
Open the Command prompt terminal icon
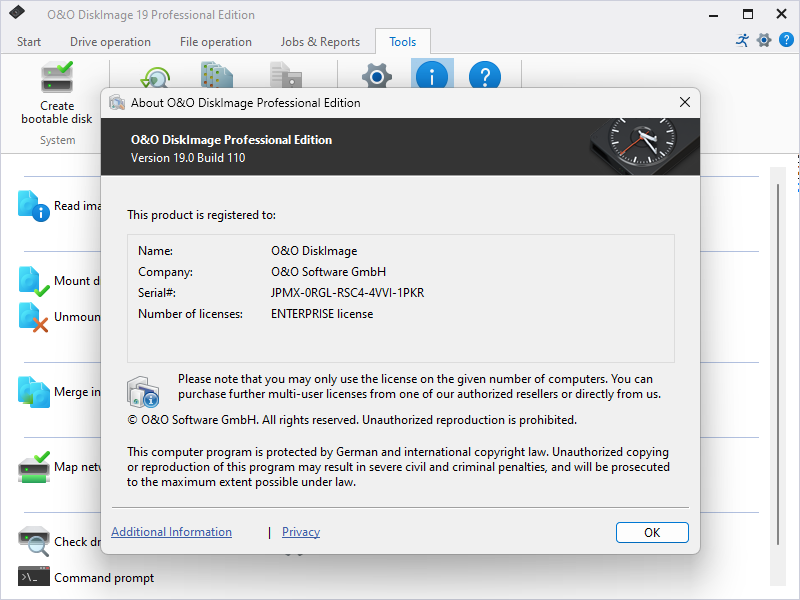tap(34, 577)
